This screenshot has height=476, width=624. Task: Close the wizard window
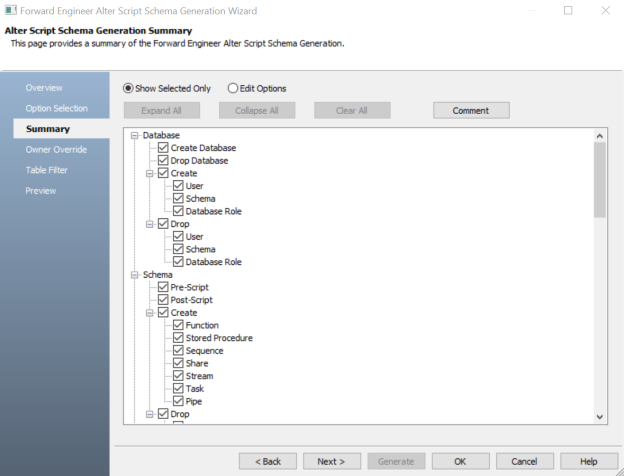(x=606, y=10)
